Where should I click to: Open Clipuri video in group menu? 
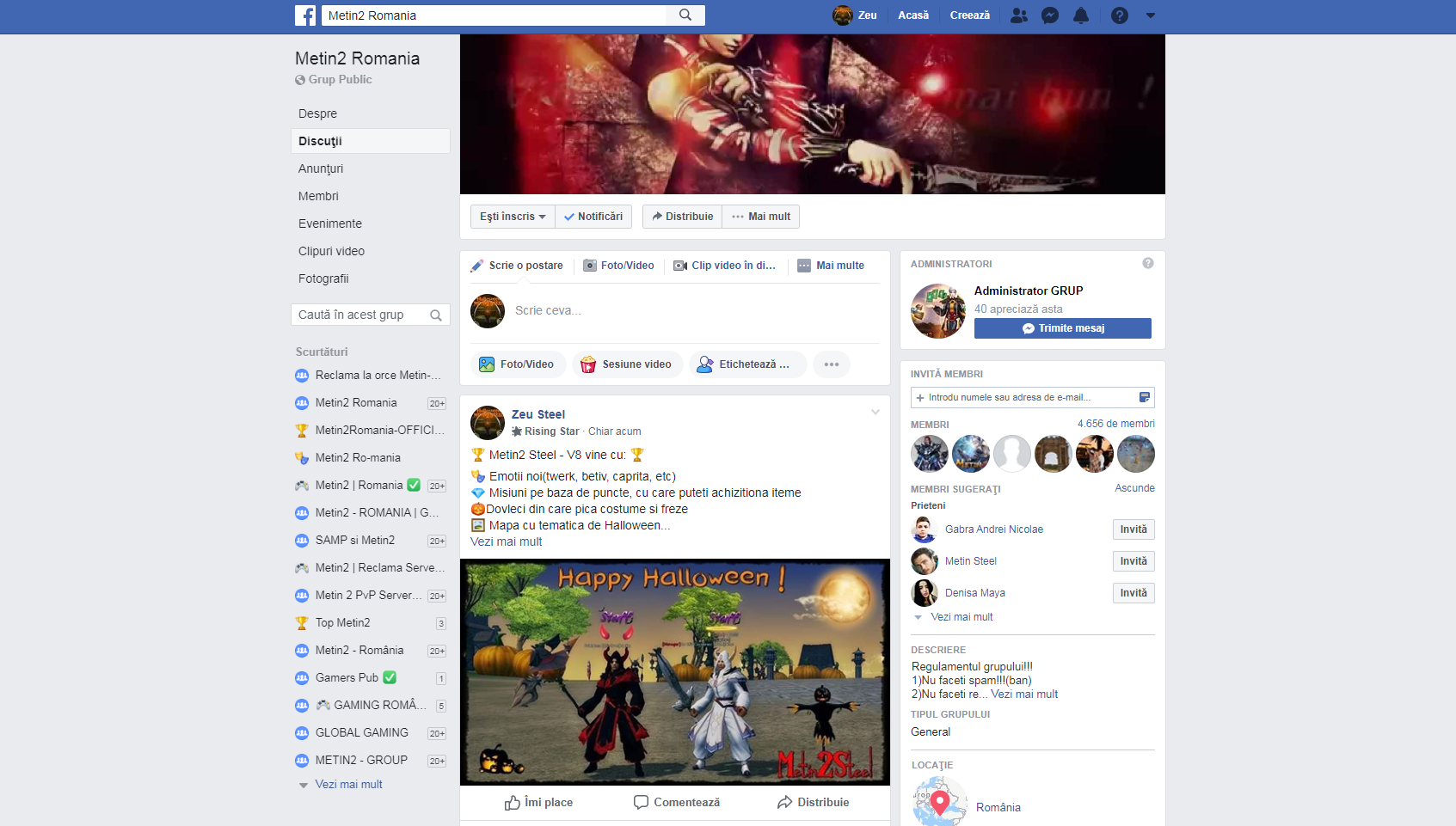click(331, 251)
